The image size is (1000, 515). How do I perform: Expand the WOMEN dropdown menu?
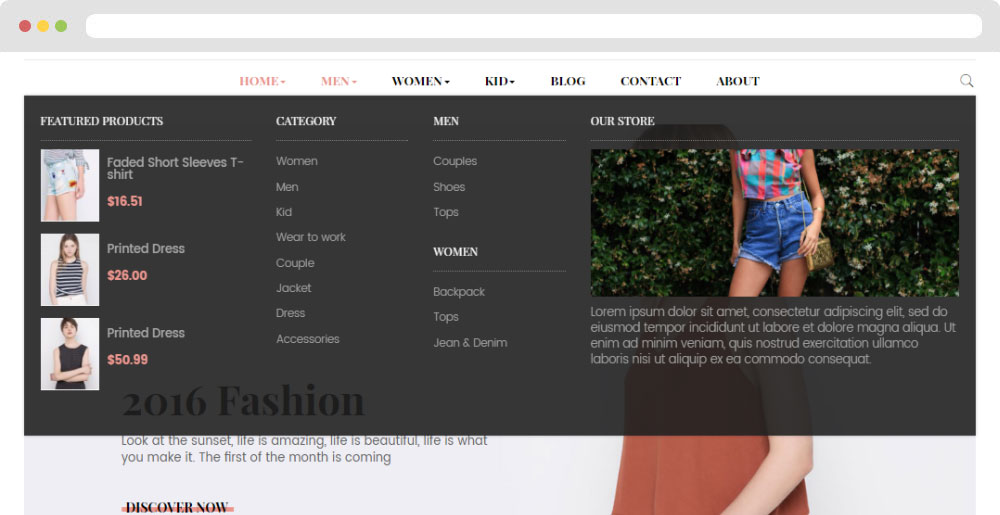click(x=420, y=81)
